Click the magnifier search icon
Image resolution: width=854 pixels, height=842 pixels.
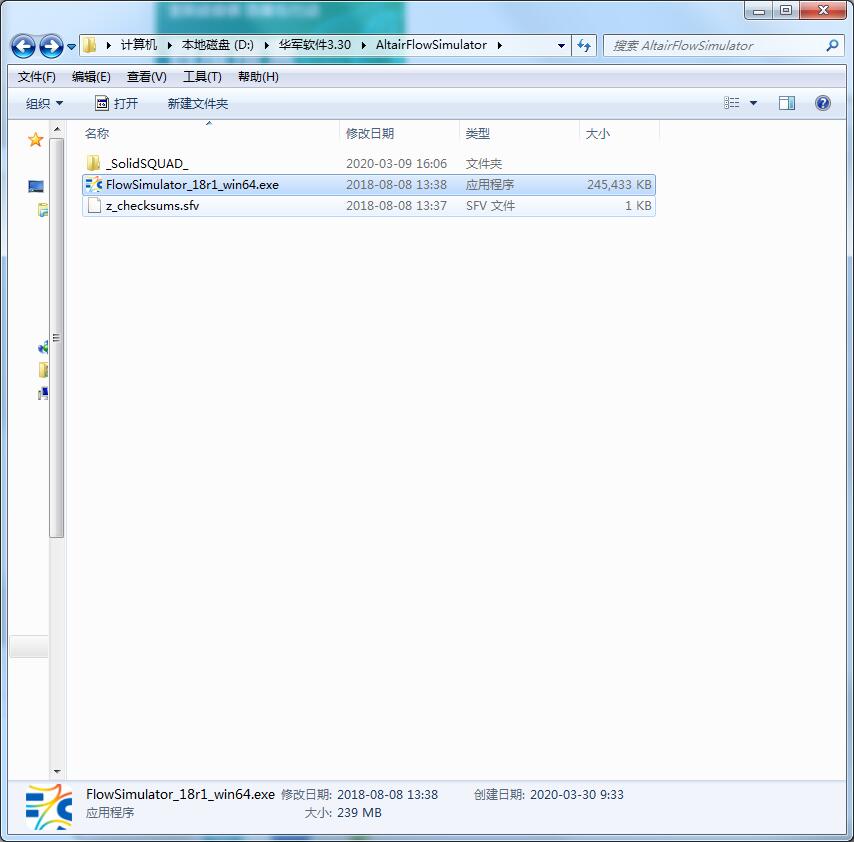pyautogui.click(x=832, y=46)
